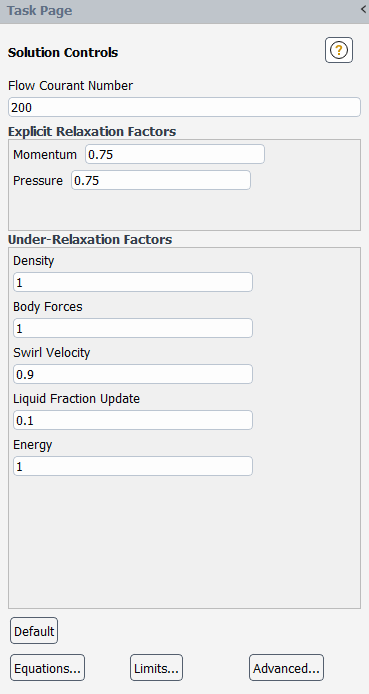
Task: Click the Task Page title bar
Action: pos(184,11)
